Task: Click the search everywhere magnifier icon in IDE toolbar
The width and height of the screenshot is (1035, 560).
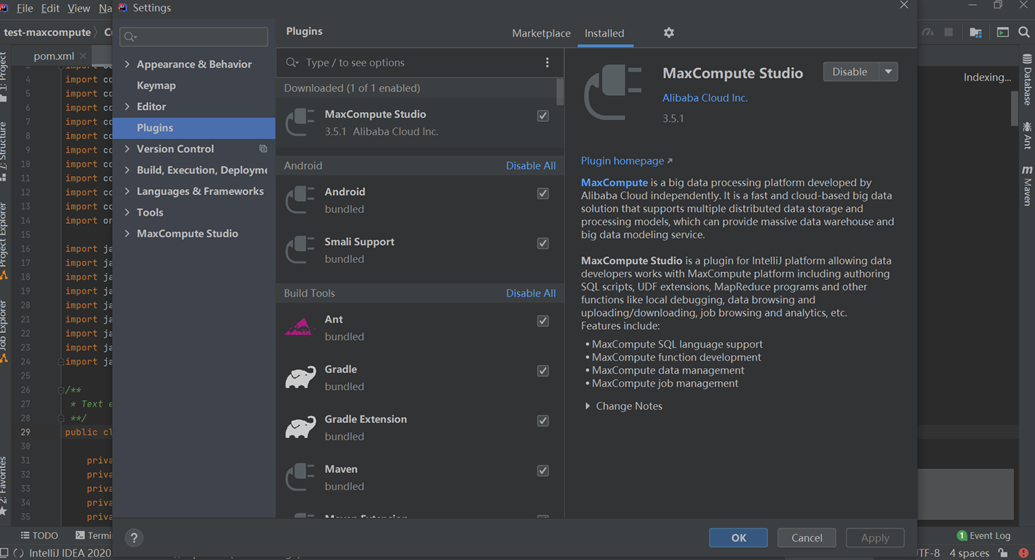Action: [x=1024, y=32]
